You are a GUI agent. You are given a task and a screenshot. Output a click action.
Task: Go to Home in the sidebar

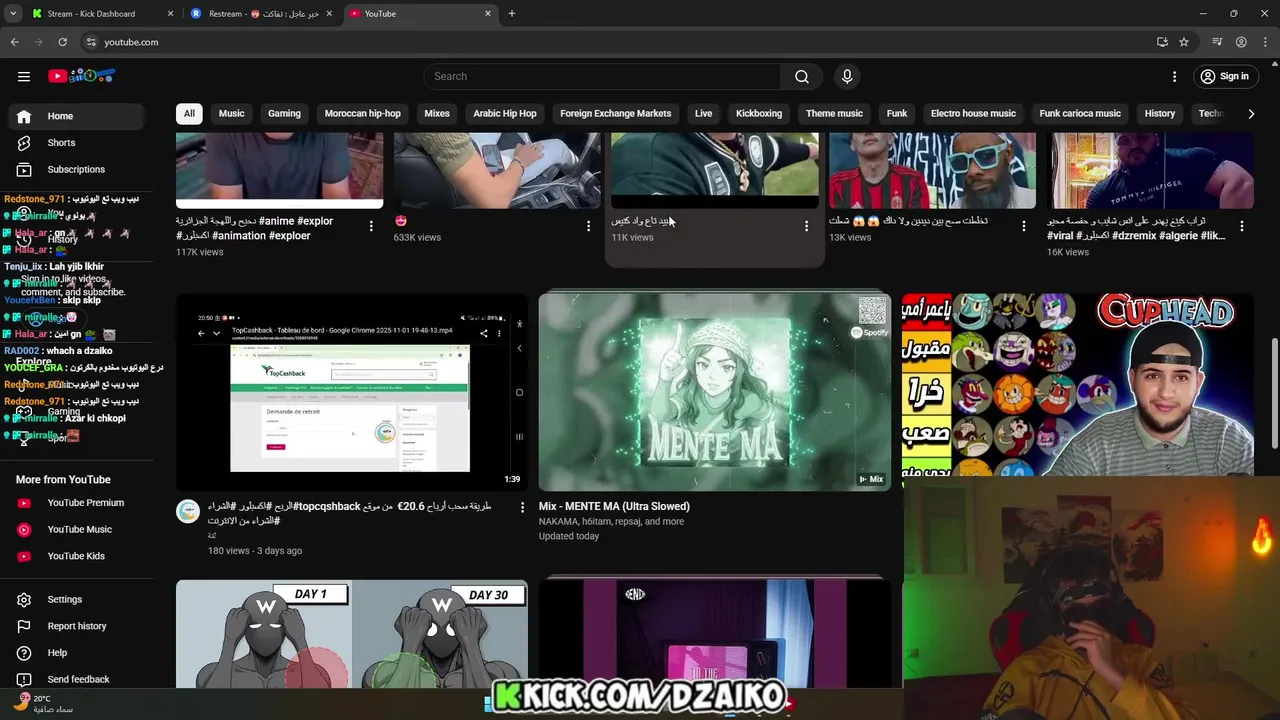tap(76, 116)
